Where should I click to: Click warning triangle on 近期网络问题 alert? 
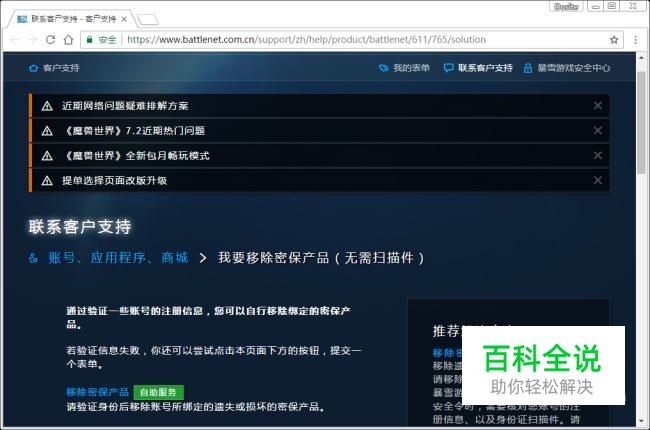click(x=47, y=106)
